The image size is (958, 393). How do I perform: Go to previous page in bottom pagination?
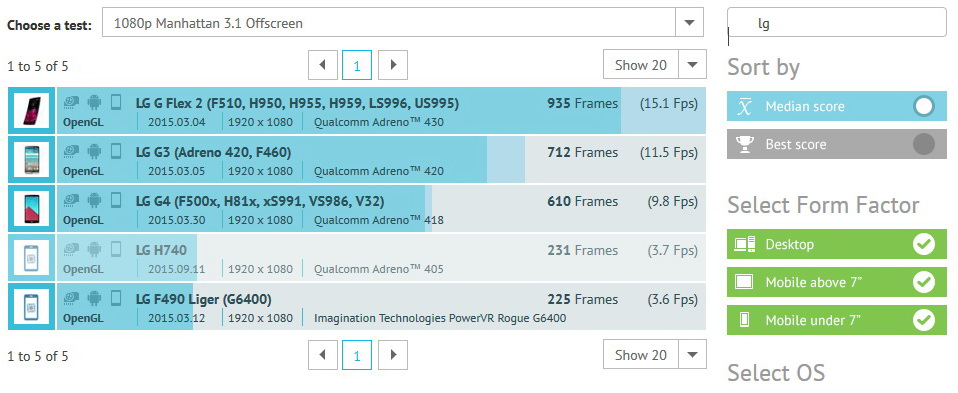click(x=323, y=354)
